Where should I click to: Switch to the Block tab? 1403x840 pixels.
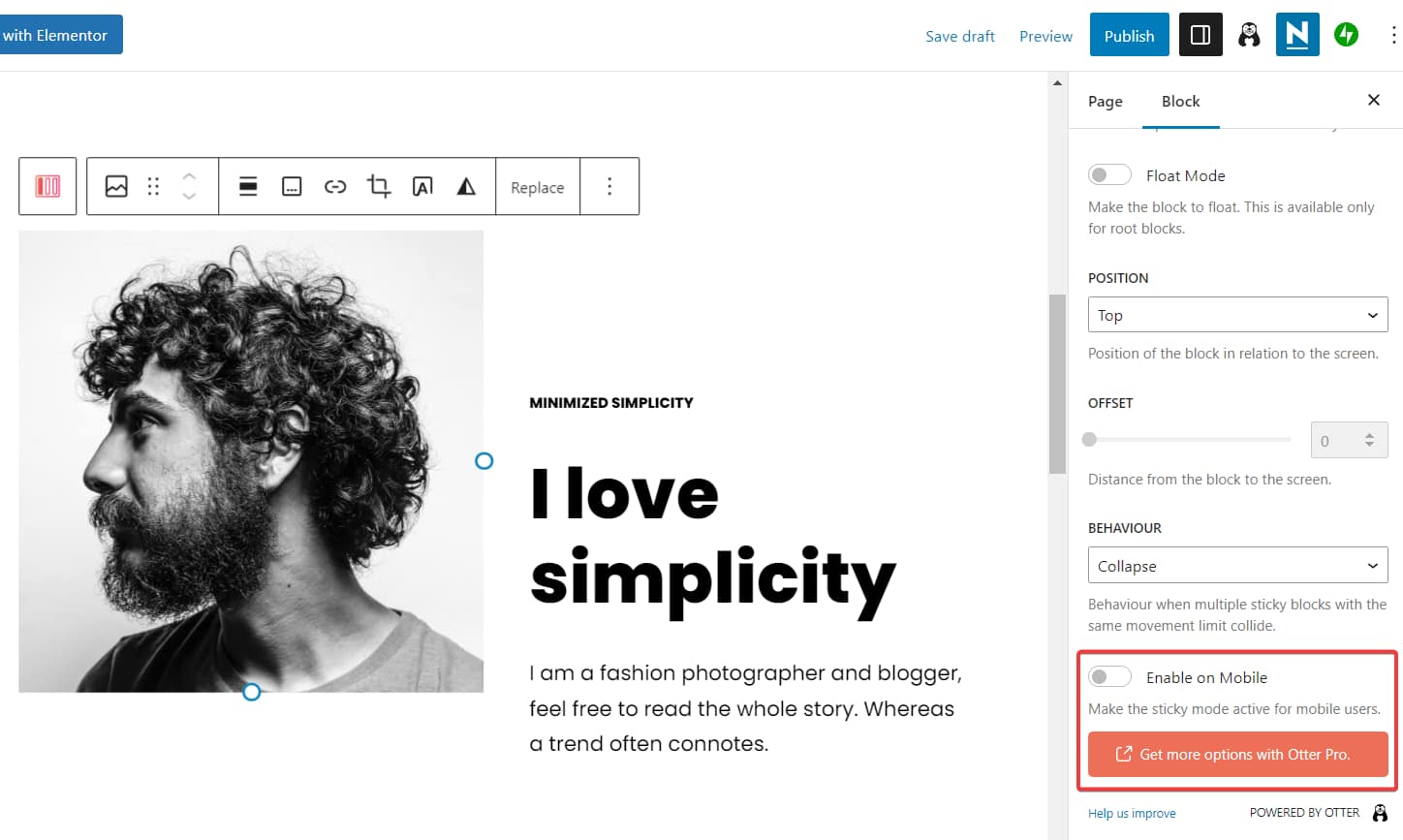pos(1180,101)
